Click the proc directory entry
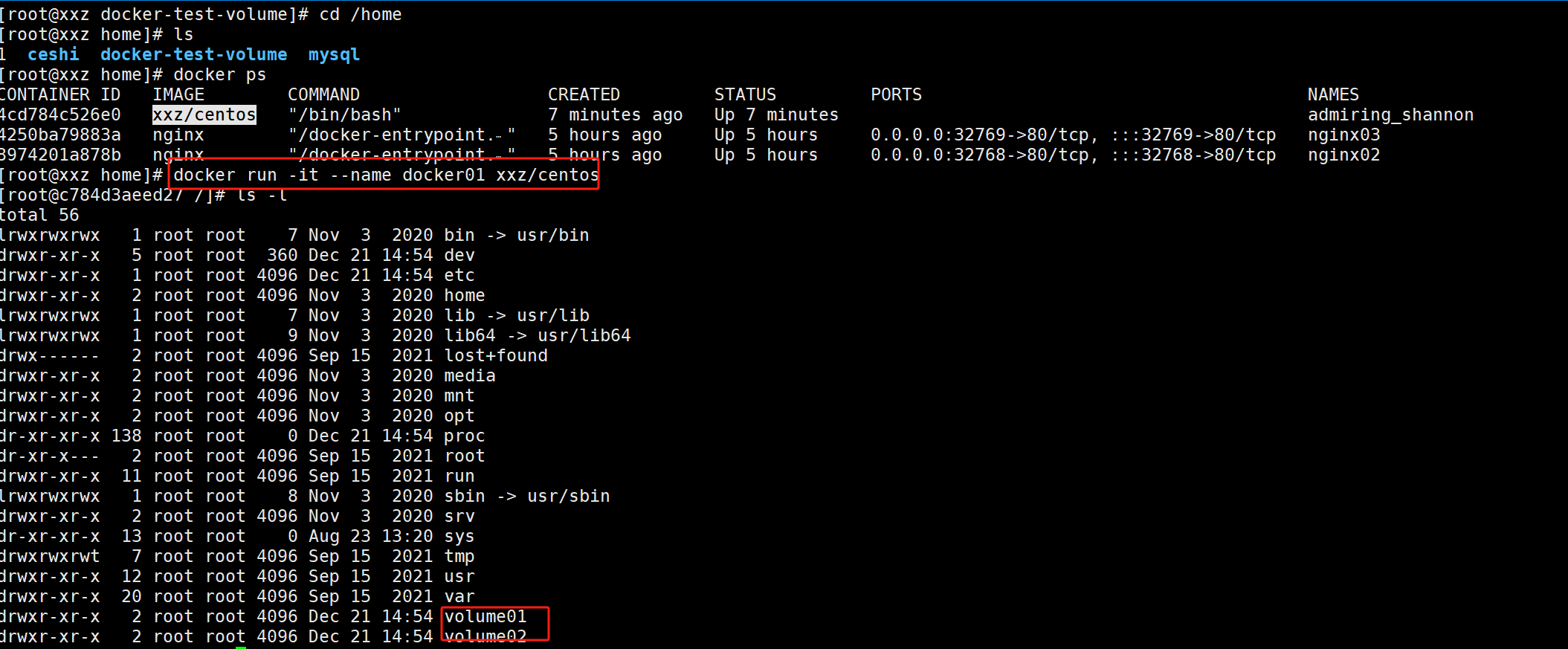 [x=464, y=436]
